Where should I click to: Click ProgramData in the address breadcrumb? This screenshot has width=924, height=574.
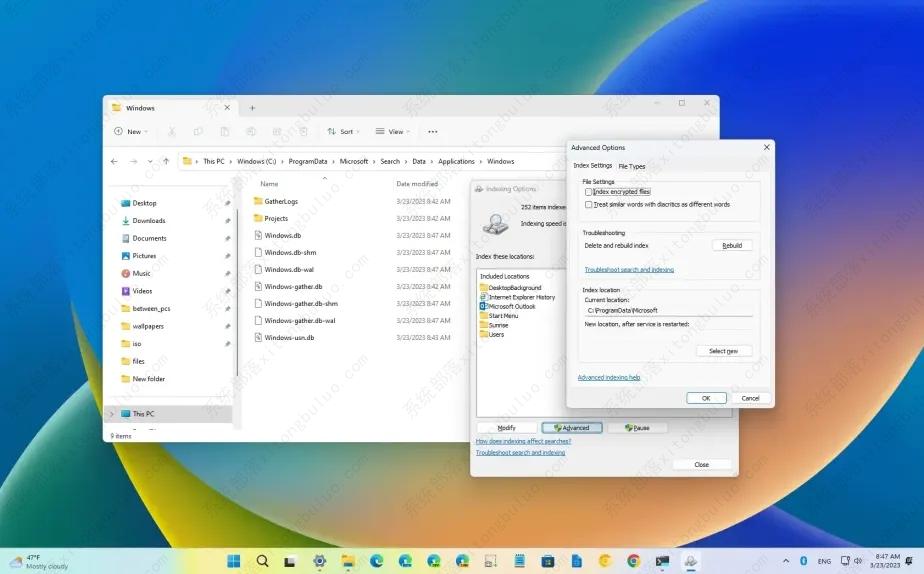pyautogui.click(x=308, y=161)
